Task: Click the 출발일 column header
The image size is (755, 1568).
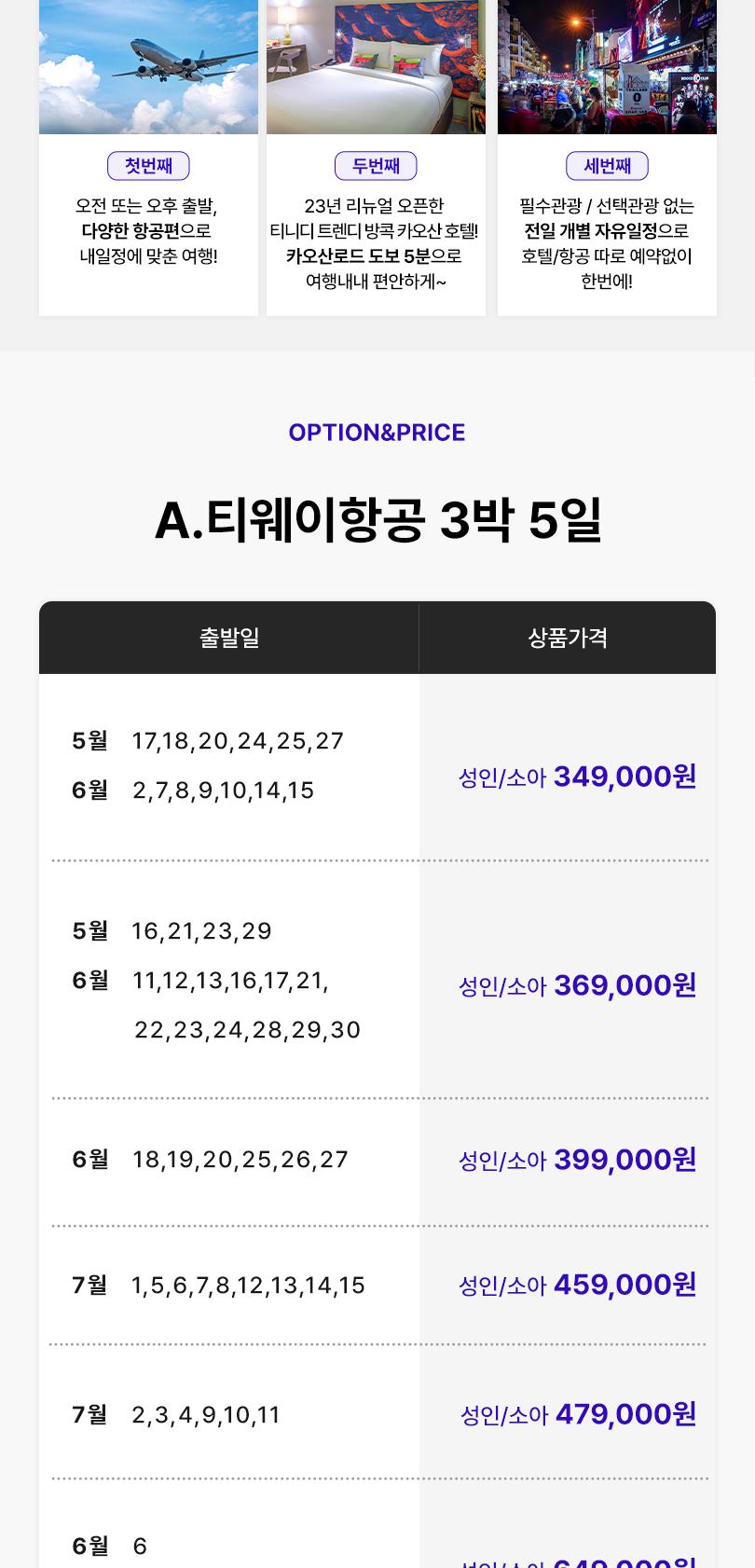Action: [229, 638]
